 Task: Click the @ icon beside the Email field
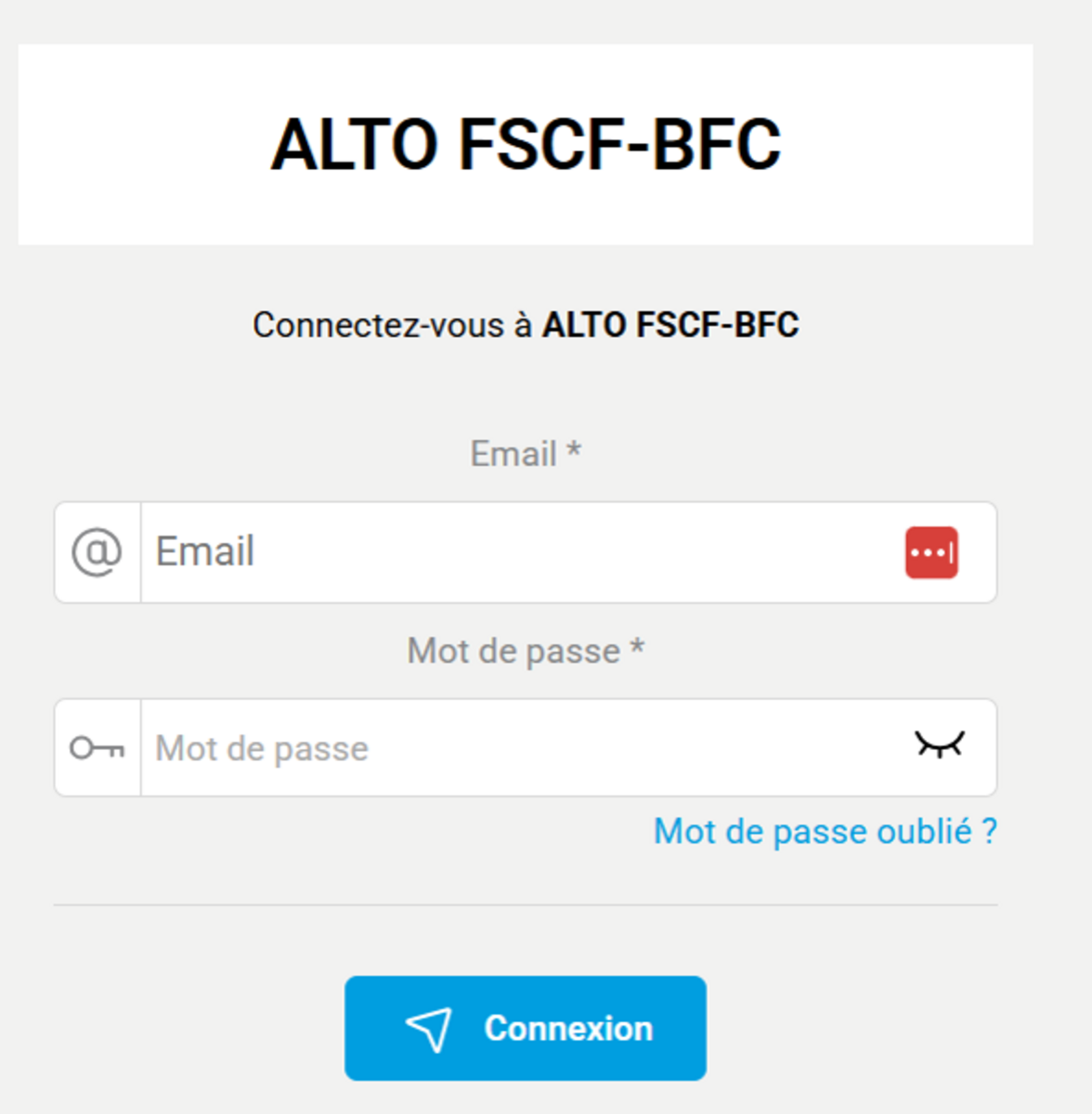(x=97, y=552)
